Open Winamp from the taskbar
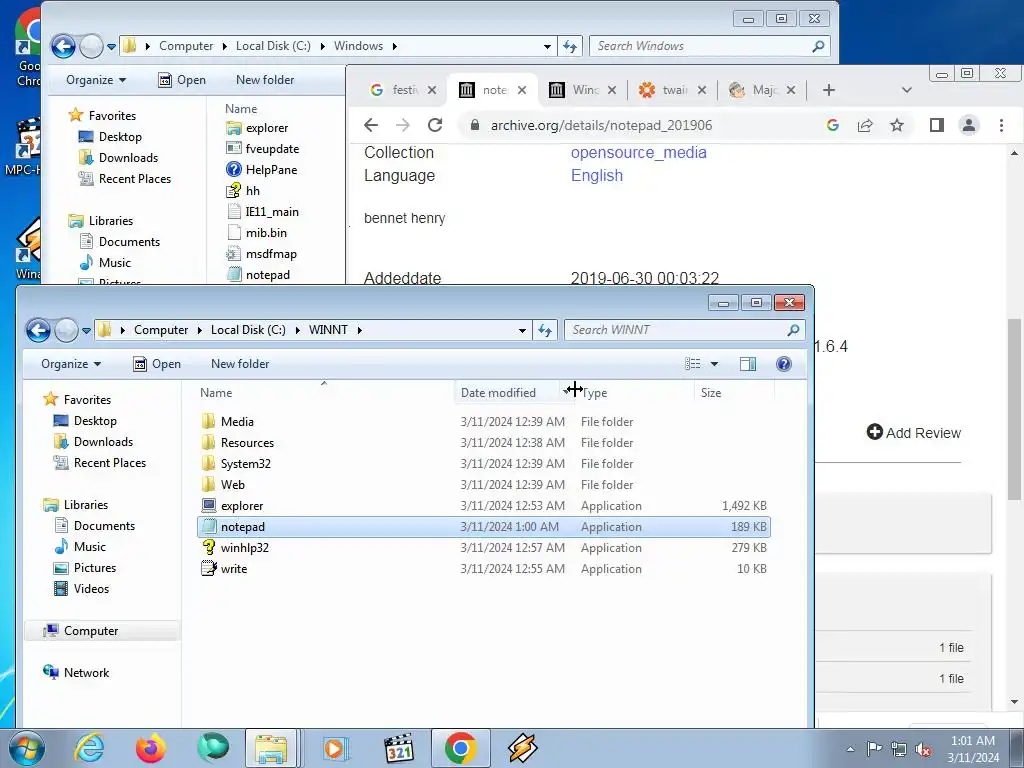1024x768 pixels. (x=522, y=748)
